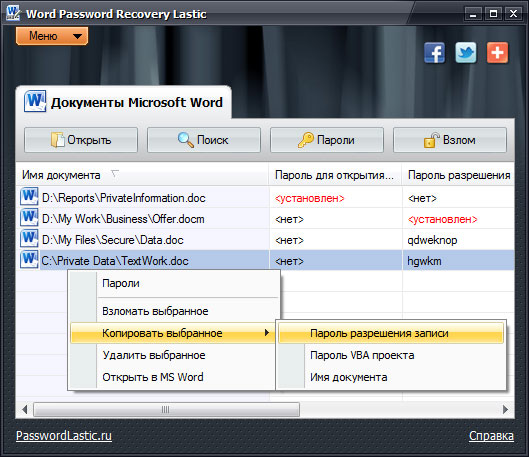Click the horizontal scrollbar right arrow
Viewport: 529px width, 457px height.
pos(505,409)
